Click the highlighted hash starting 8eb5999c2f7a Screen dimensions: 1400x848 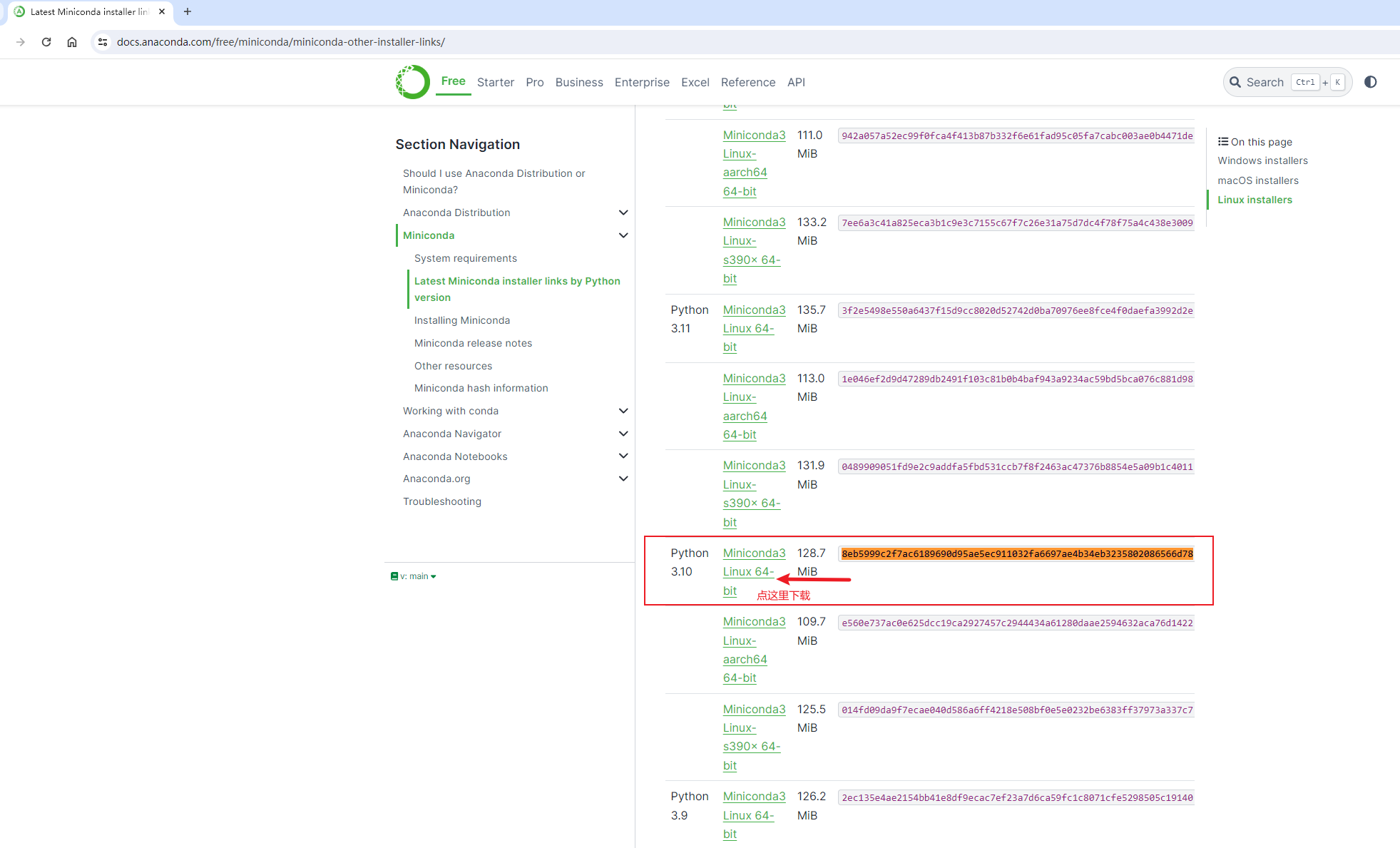click(x=1017, y=553)
